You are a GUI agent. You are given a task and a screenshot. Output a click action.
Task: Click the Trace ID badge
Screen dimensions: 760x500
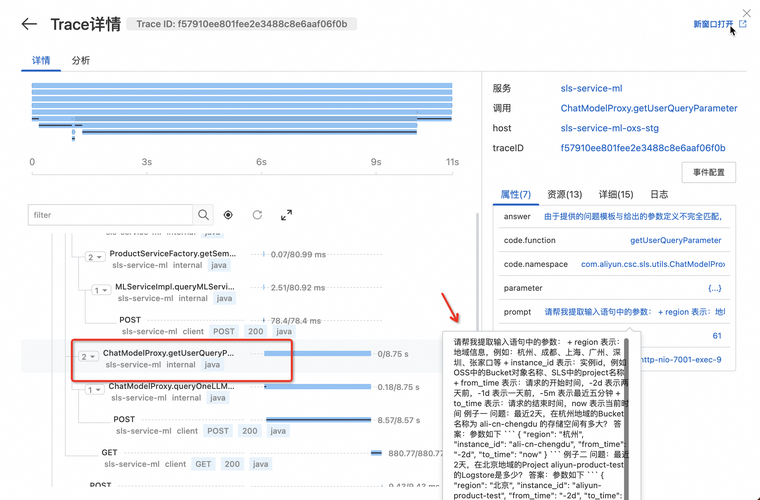pyautogui.click(x=241, y=24)
